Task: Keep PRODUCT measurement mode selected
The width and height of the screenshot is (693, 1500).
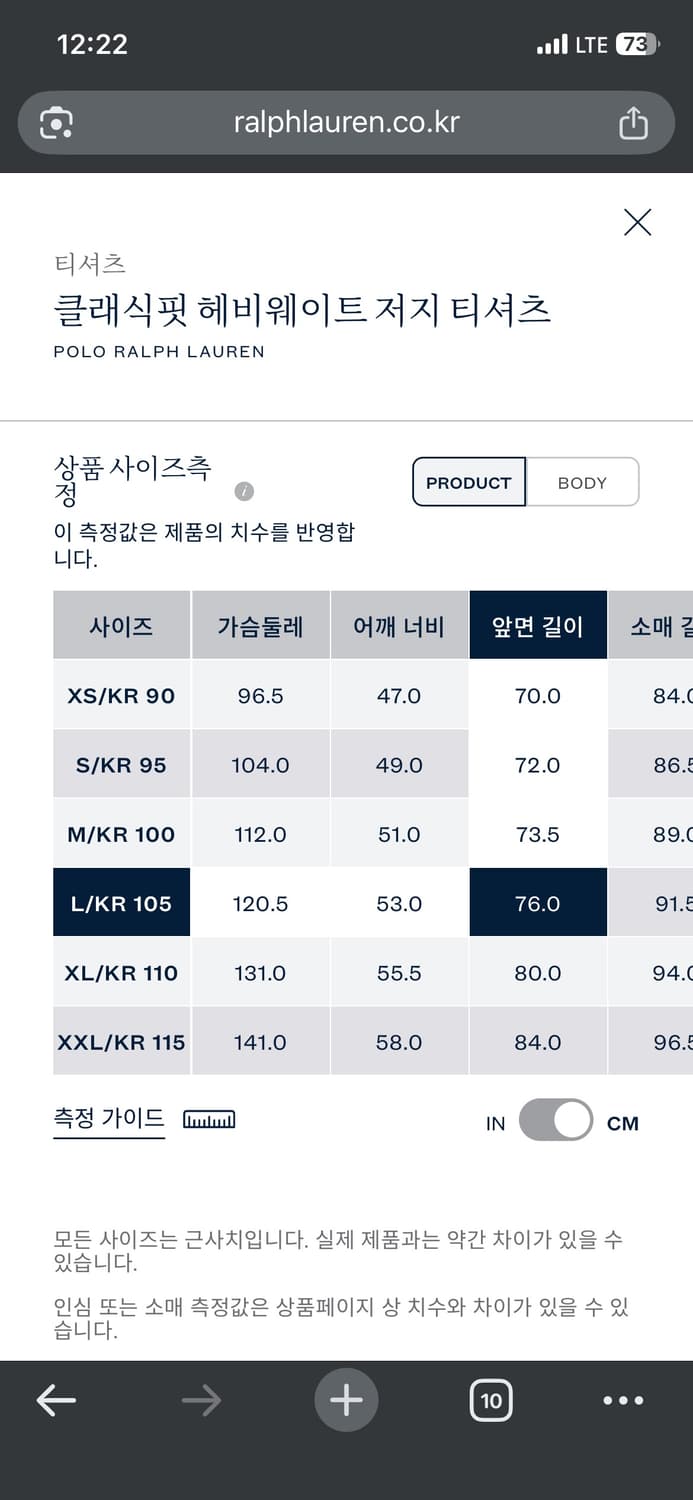Action: click(468, 482)
